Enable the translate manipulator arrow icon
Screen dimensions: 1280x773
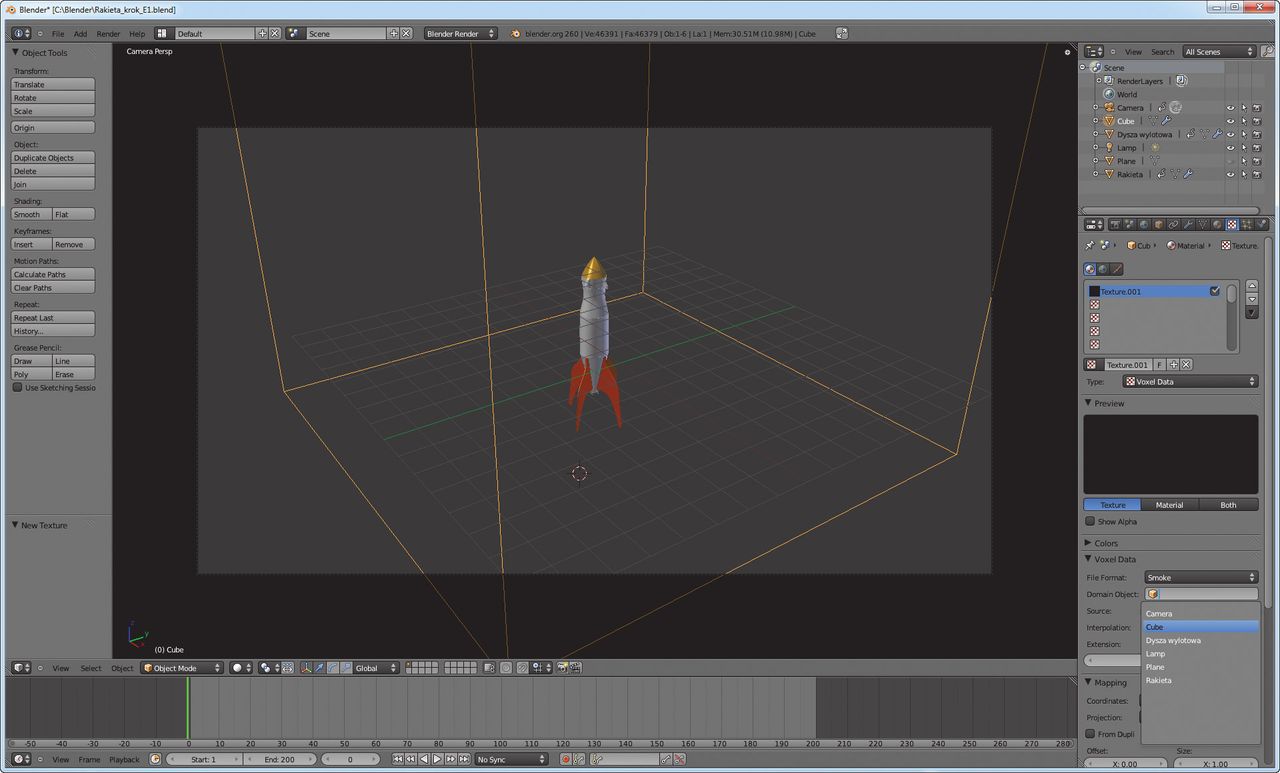(319, 667)
